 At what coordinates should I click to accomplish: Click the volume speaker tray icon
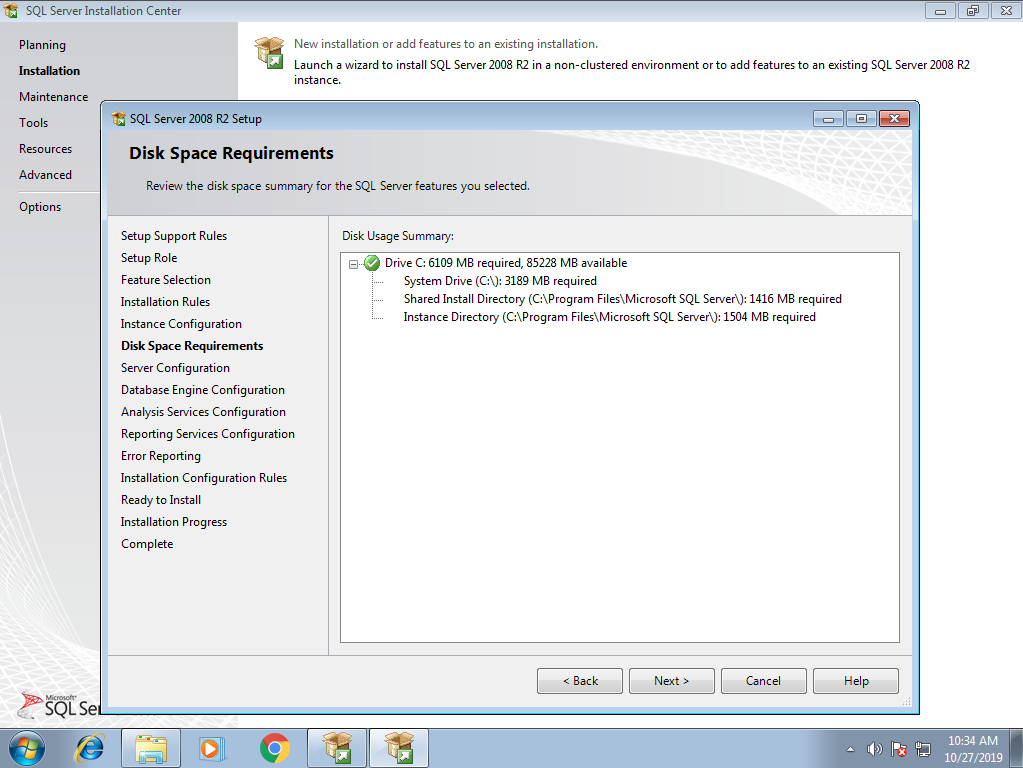(874, 749)
